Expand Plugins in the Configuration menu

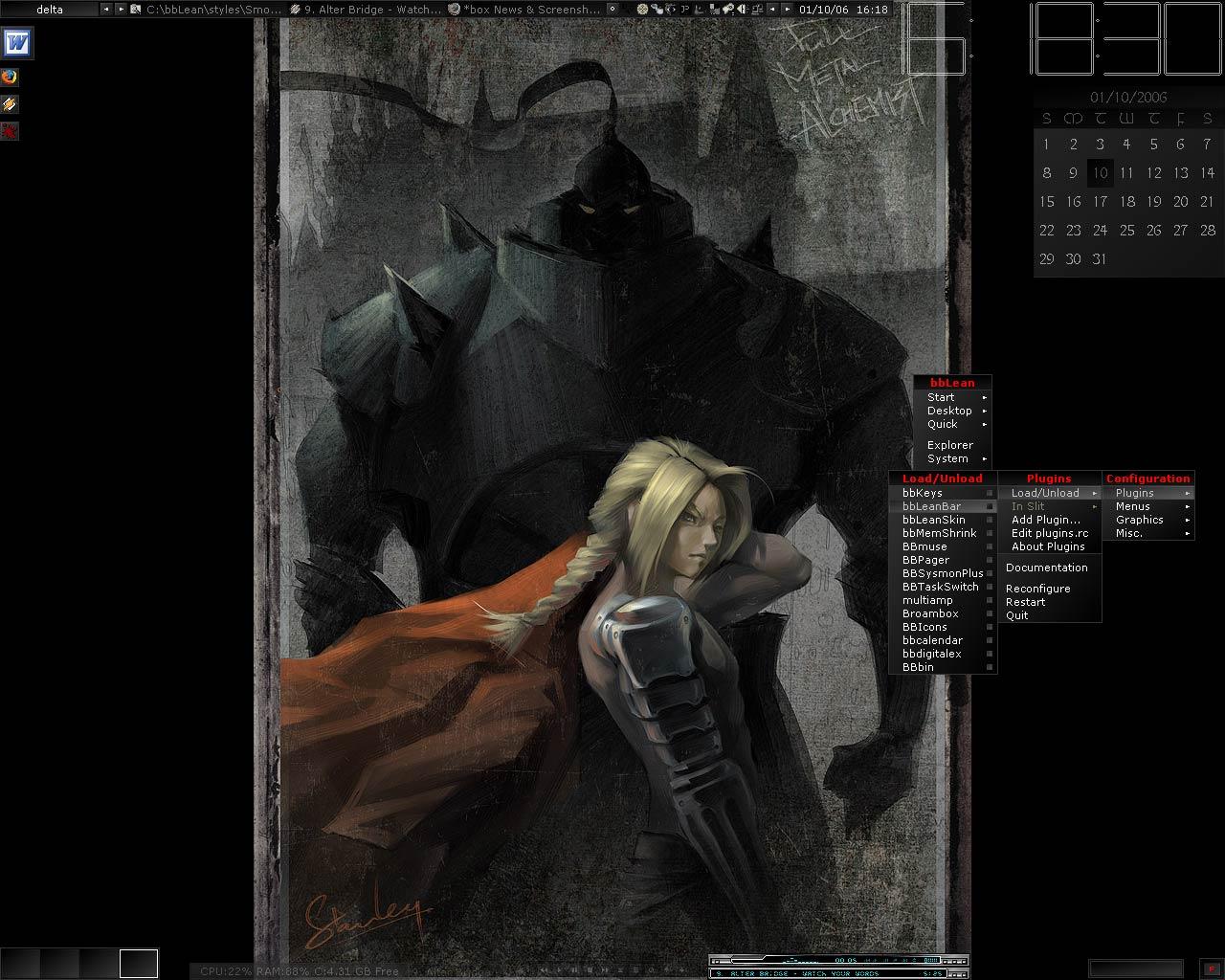pyautogui.click(x=1148, y=493)
